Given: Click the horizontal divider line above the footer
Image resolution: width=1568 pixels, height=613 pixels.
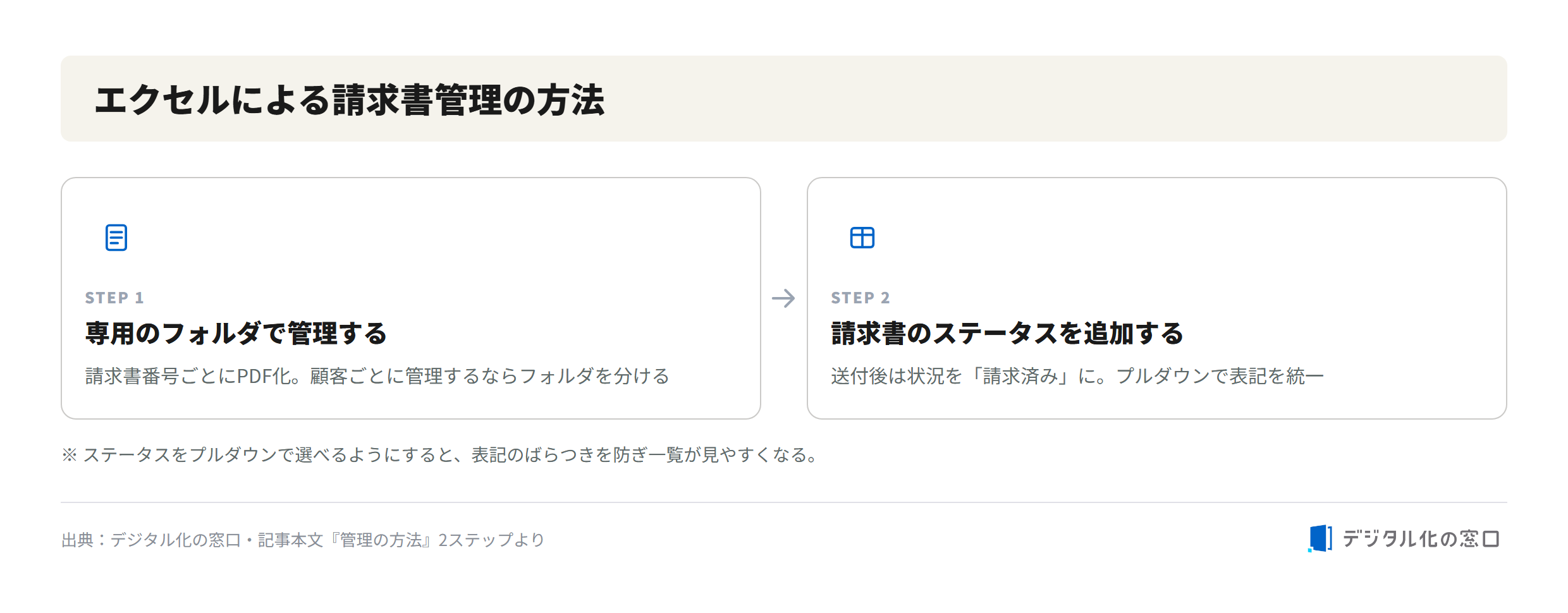Looking at the screenshot, I should tap(784, 502).
